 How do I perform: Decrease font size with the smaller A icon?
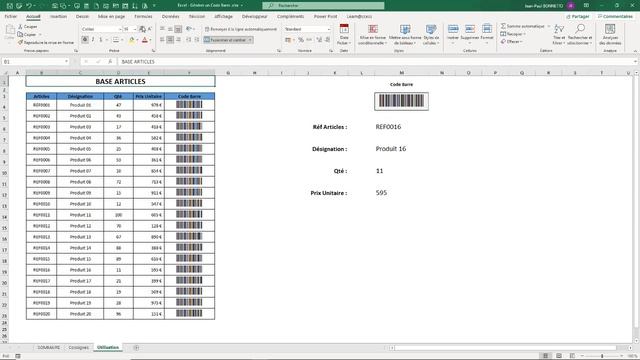[150, 29]
